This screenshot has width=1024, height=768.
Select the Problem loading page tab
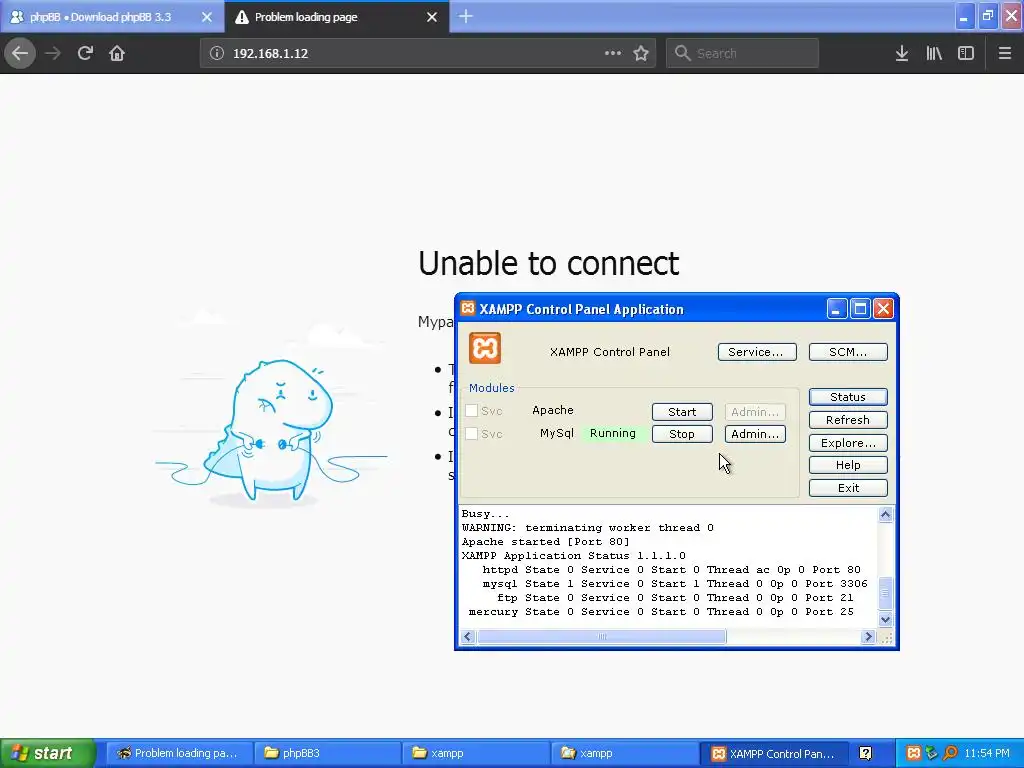pos(337,17)
